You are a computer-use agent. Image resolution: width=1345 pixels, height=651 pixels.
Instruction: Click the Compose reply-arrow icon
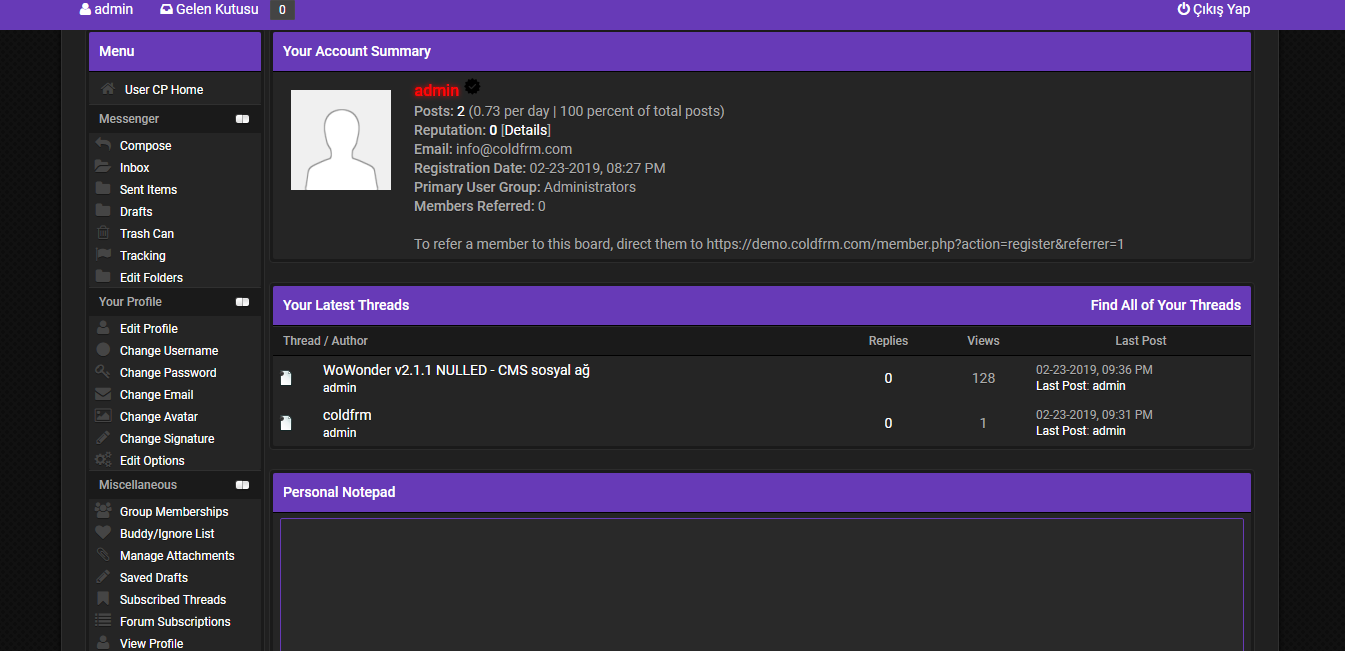pyautogui.click(x=103, y=145)
